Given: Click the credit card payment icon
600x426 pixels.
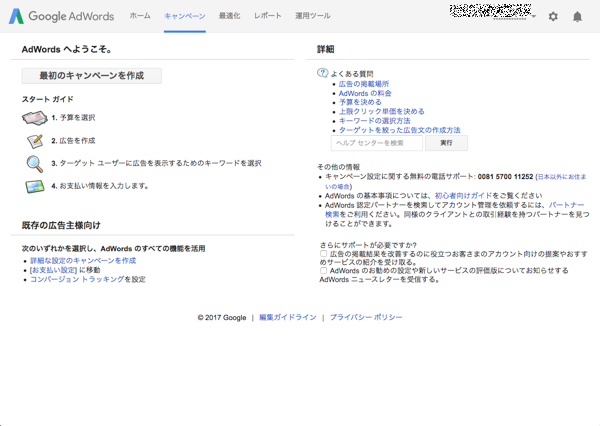Looking at the screenshot, I should 35,186.
